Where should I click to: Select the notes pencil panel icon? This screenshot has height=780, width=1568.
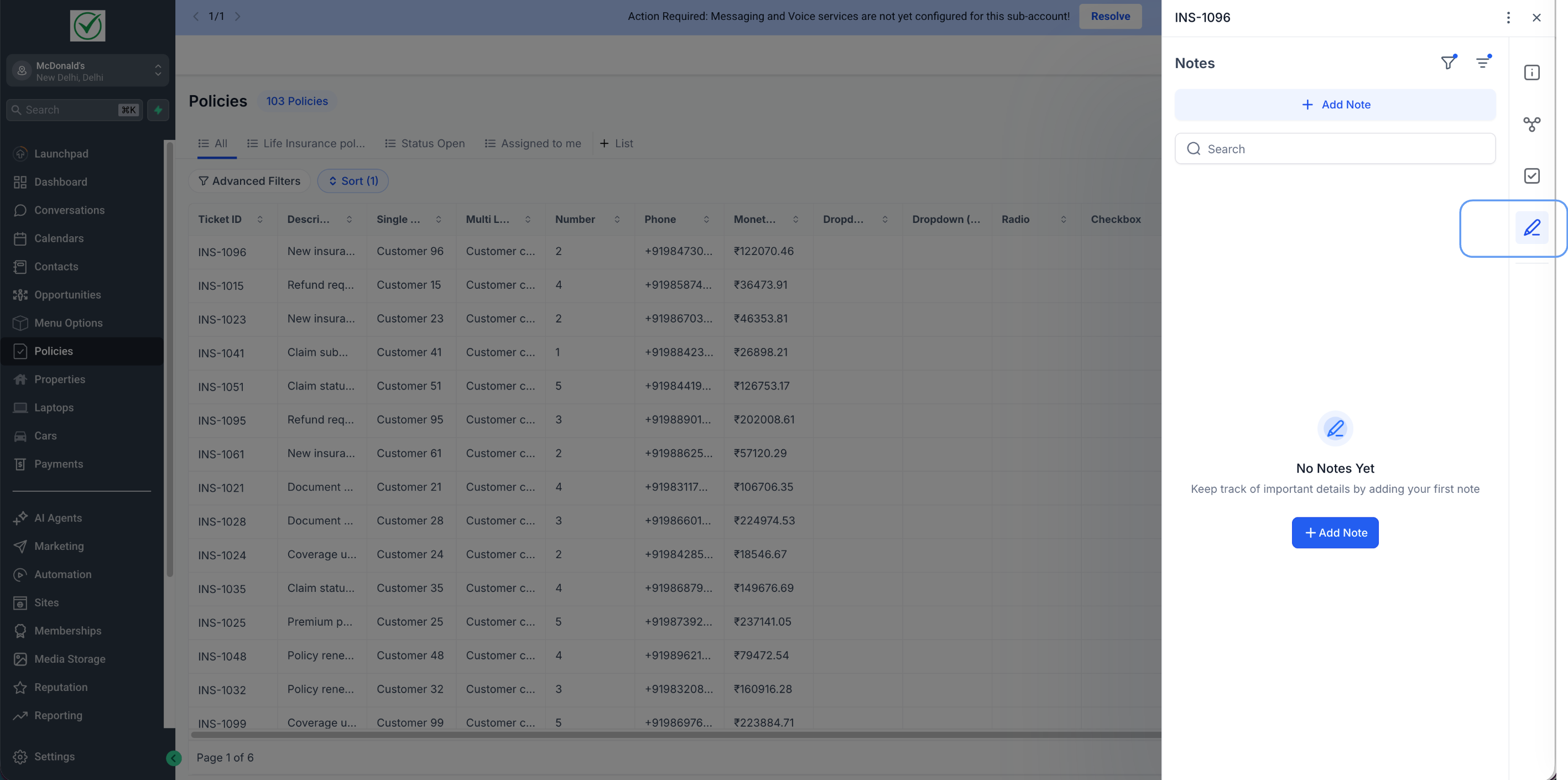tap(1531, 228)
